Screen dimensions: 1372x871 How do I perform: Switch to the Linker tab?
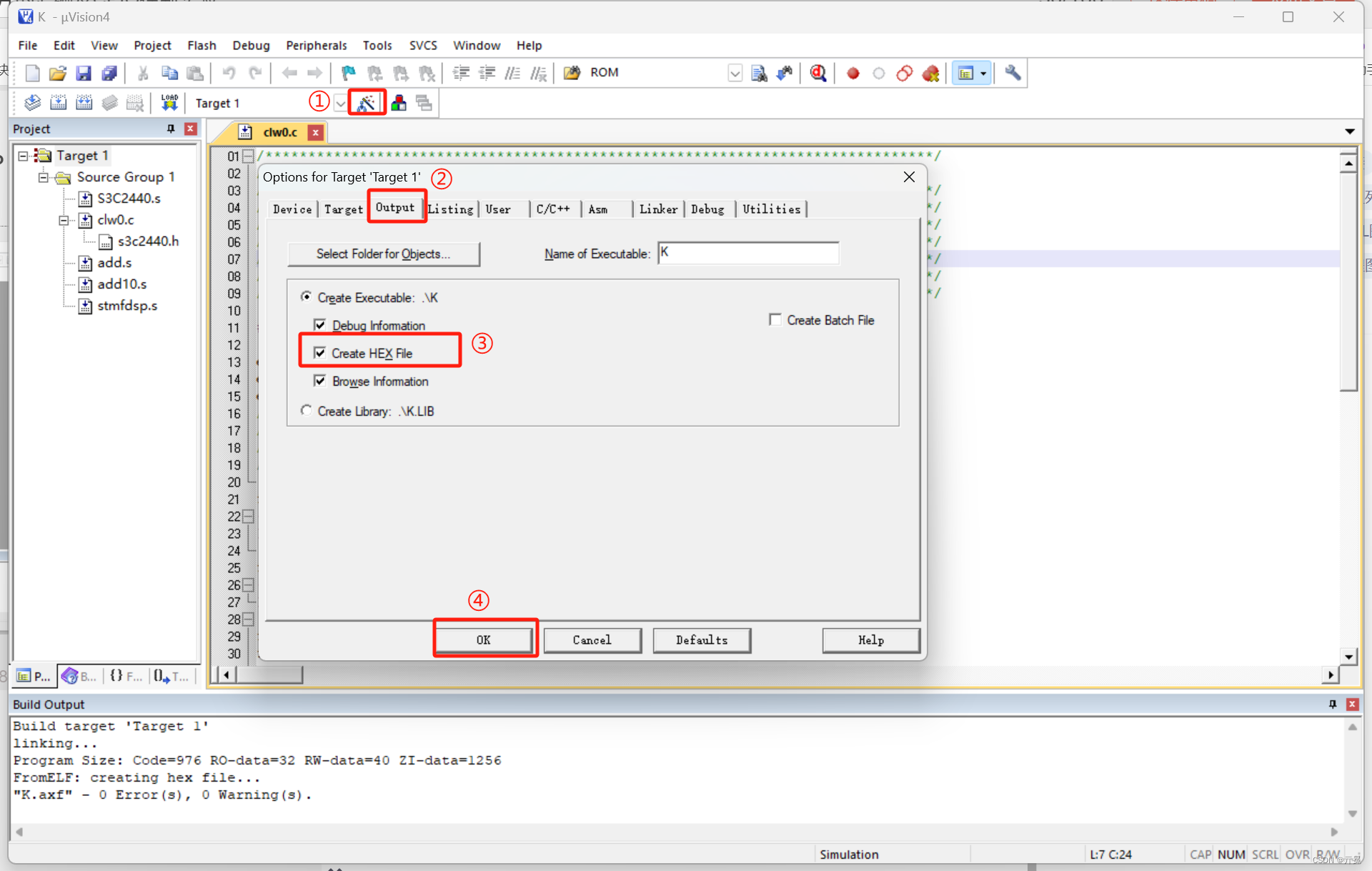[658, 209]
